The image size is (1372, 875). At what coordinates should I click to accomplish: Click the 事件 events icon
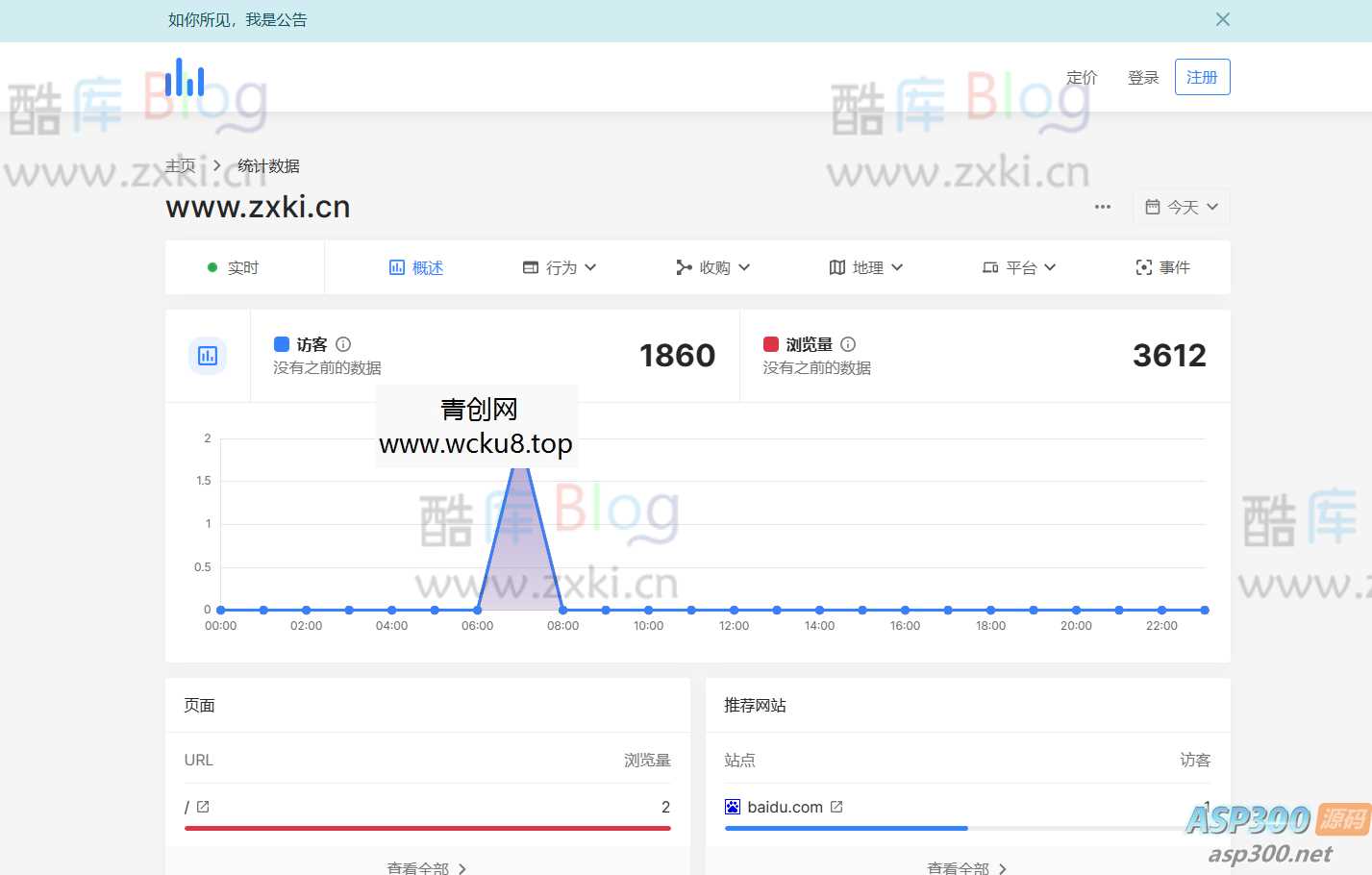pyautogui.click(x=1143, y=267)
